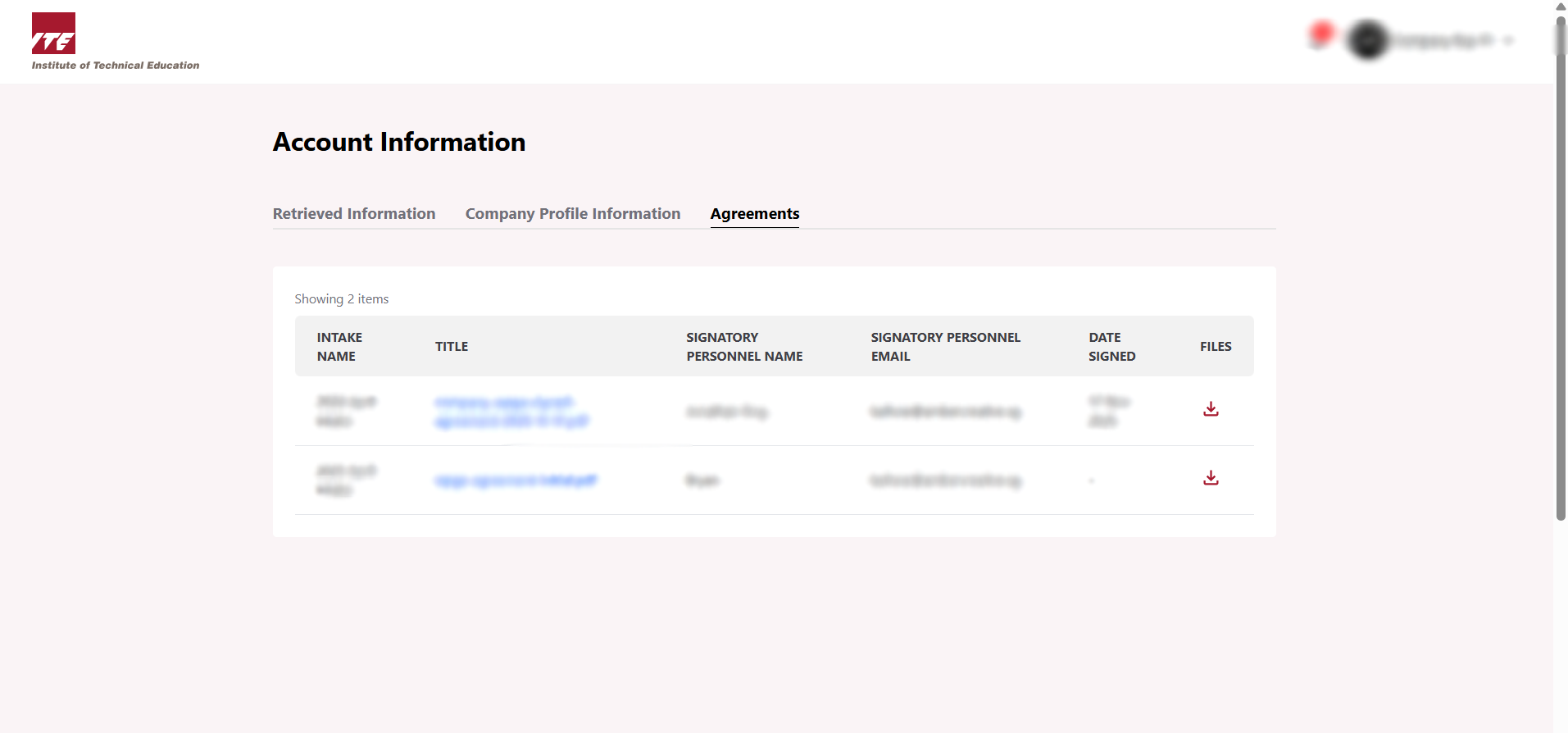Click the Signatory Personnel Email column header
Viewport: 1568px width, 733px height.
coord(945,347)
